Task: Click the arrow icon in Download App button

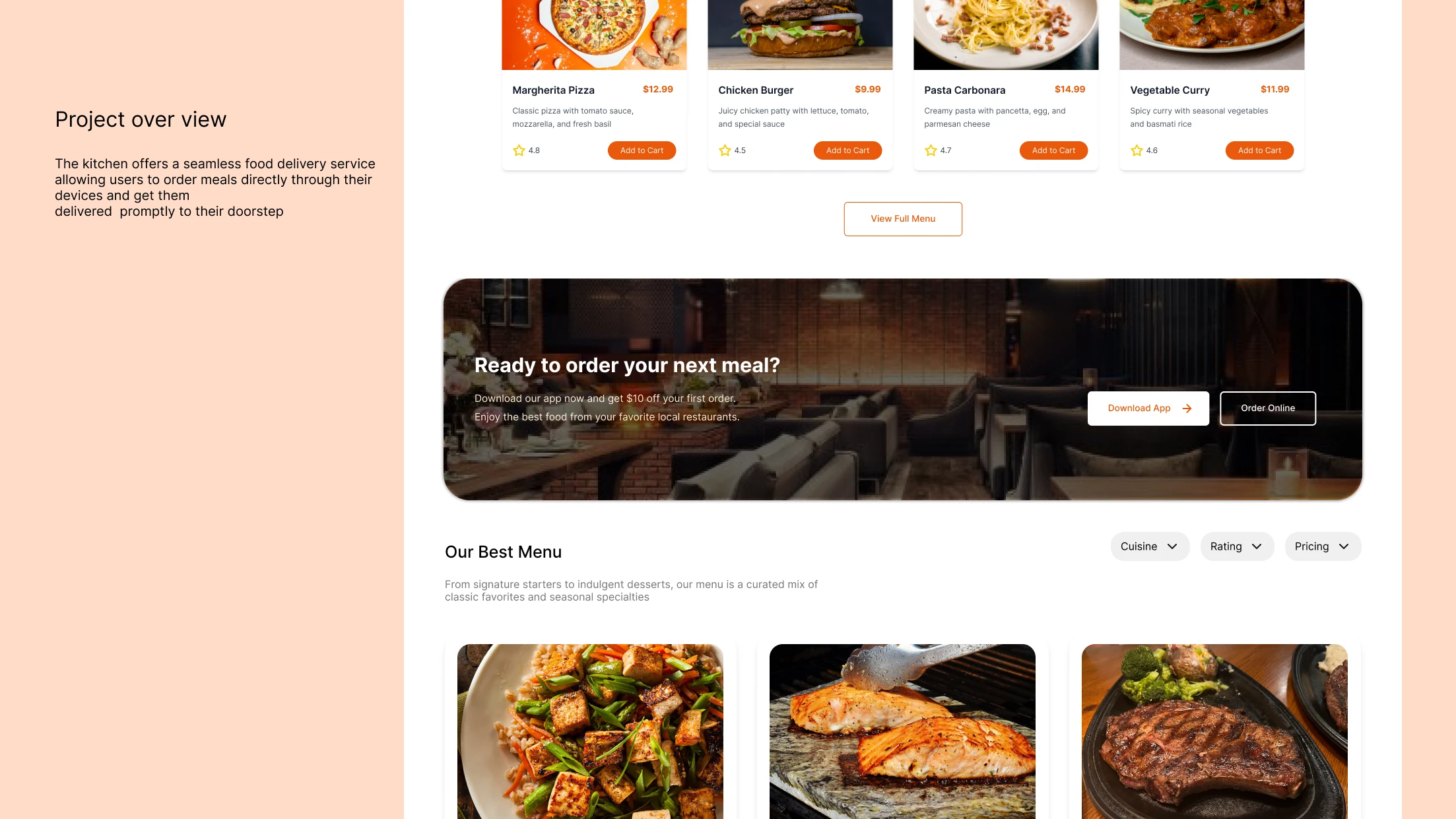Action: click(1187, 409)
